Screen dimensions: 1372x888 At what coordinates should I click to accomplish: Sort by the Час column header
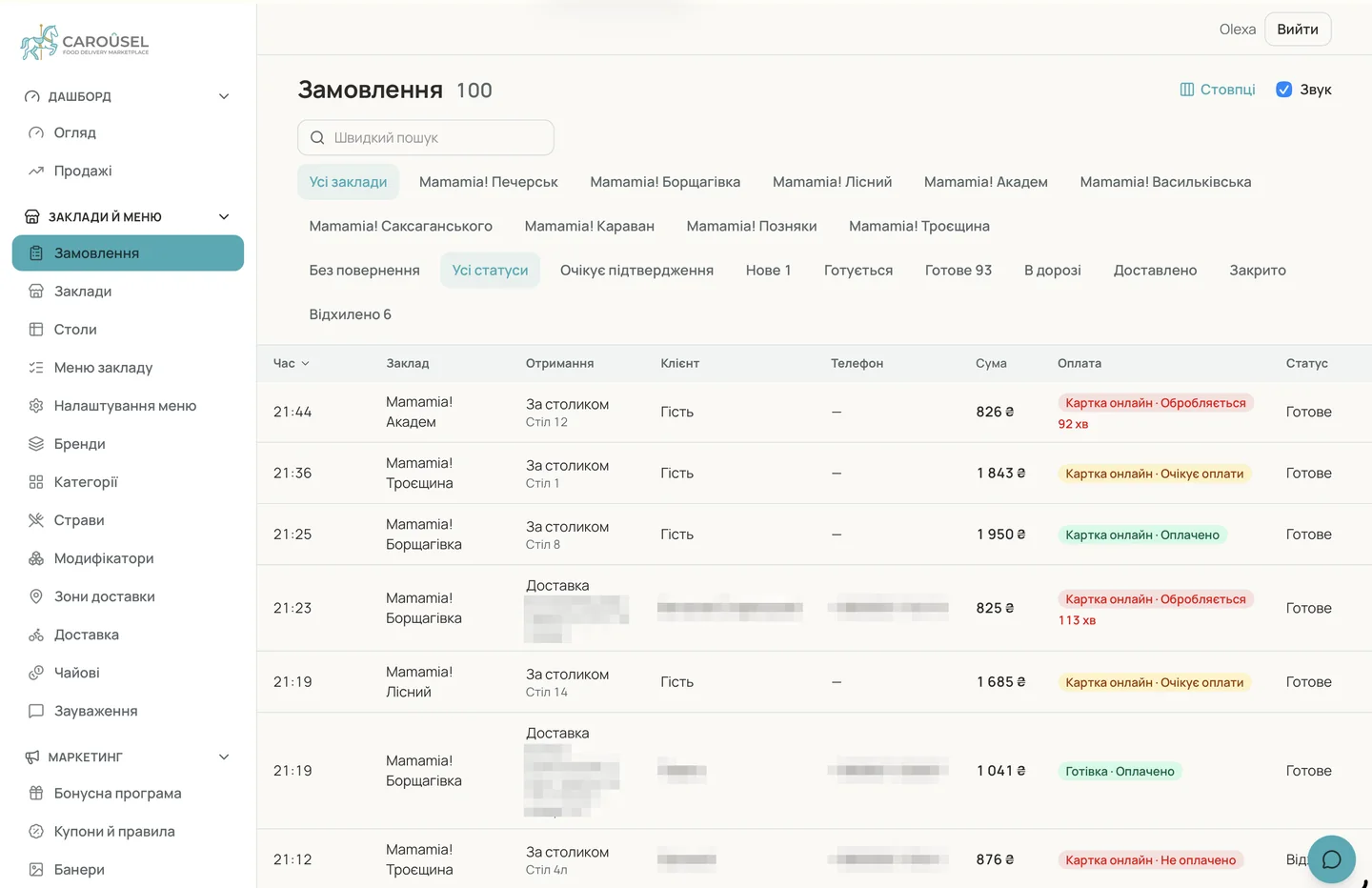[292, 363]
